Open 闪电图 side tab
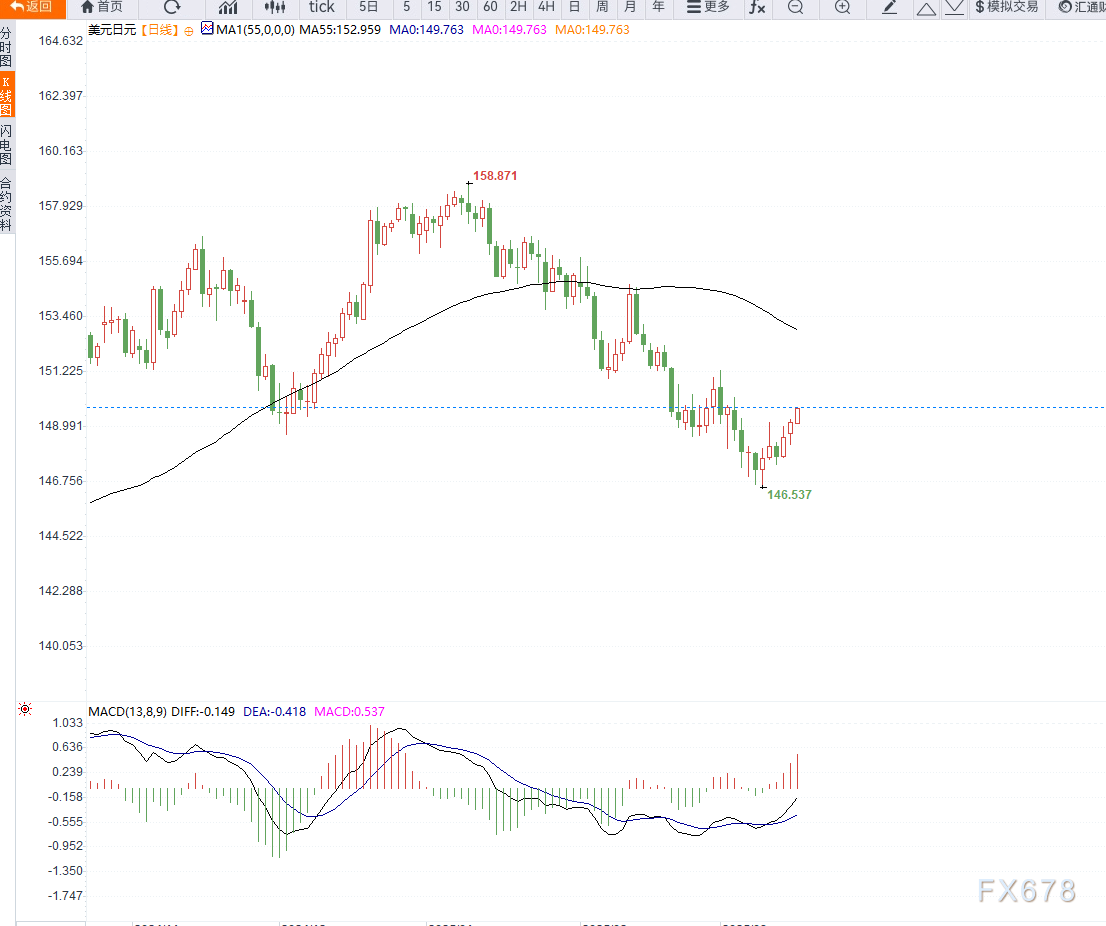Screen dimensions: 1106x926 coord(6,144)
